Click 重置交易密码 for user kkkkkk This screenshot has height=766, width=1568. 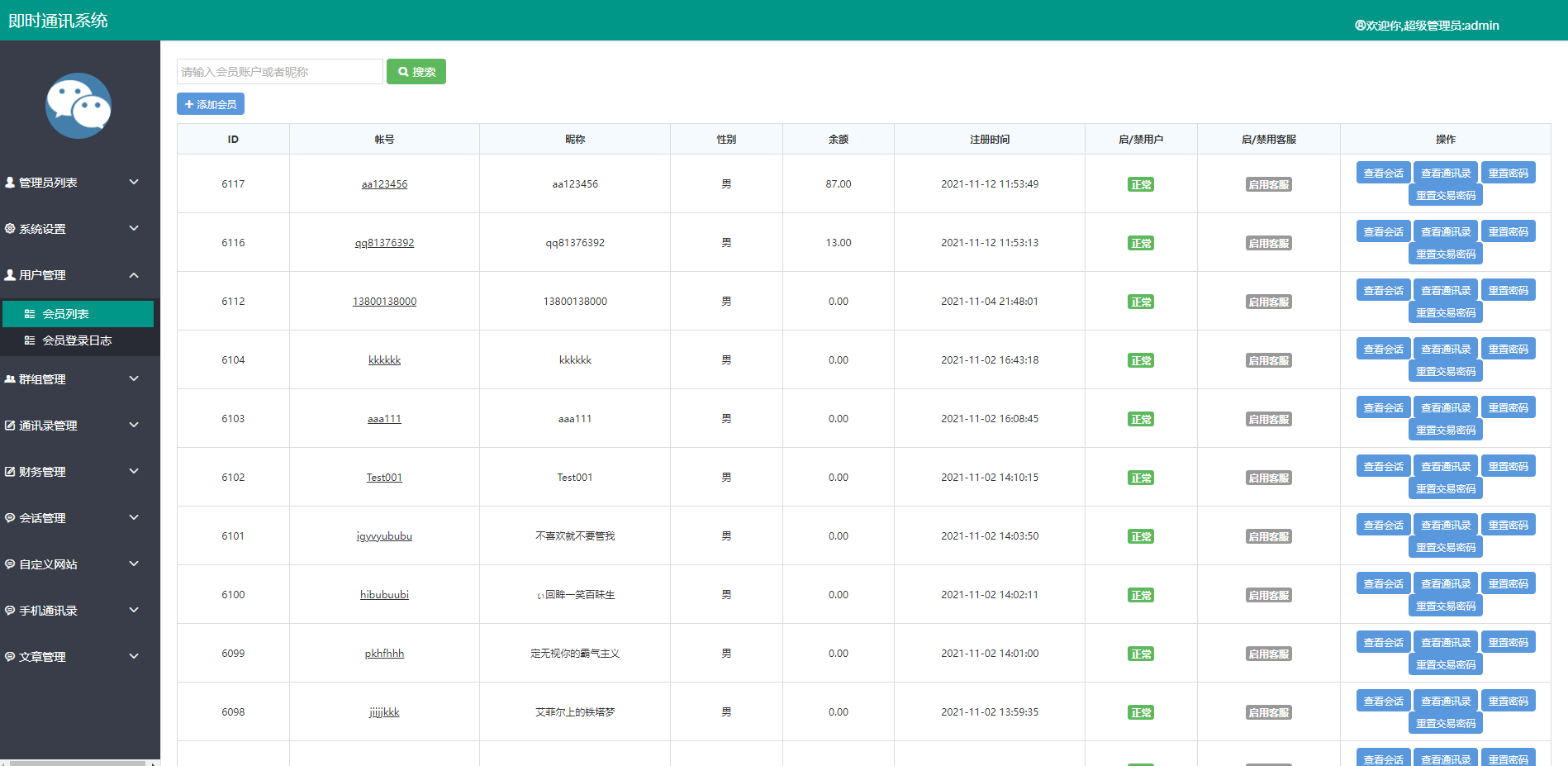[x=1446, y=371]
